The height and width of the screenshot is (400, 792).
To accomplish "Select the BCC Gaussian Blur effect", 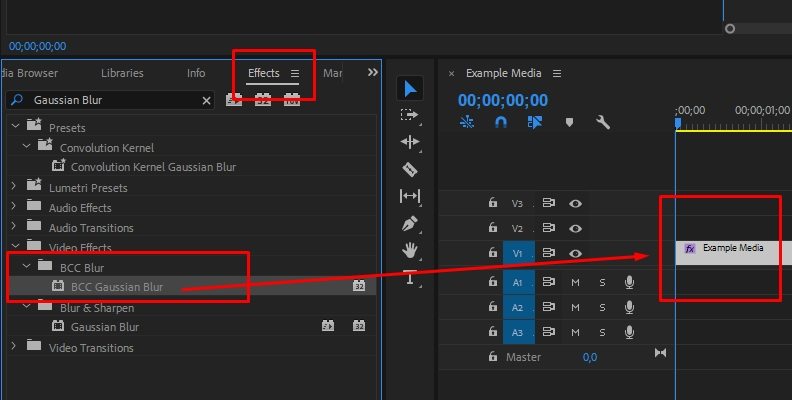I will point(117,287).
